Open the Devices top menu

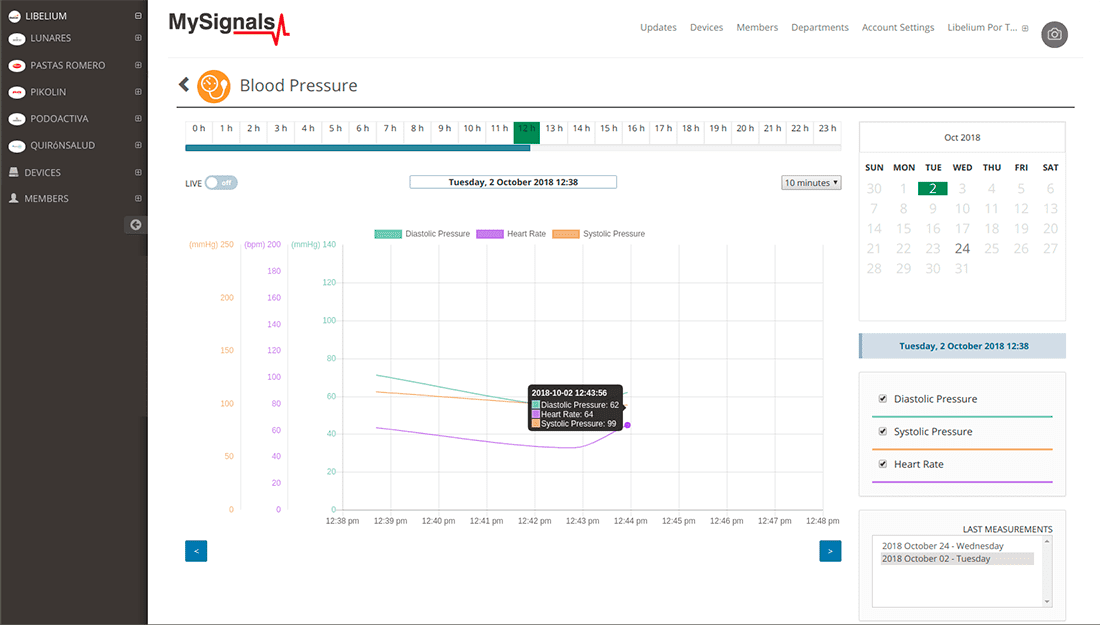(706, 27)
